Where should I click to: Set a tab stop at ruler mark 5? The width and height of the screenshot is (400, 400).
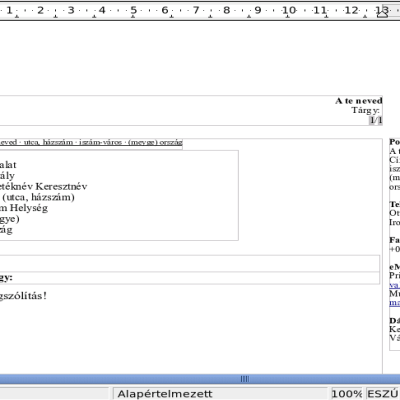pos(134,10)
